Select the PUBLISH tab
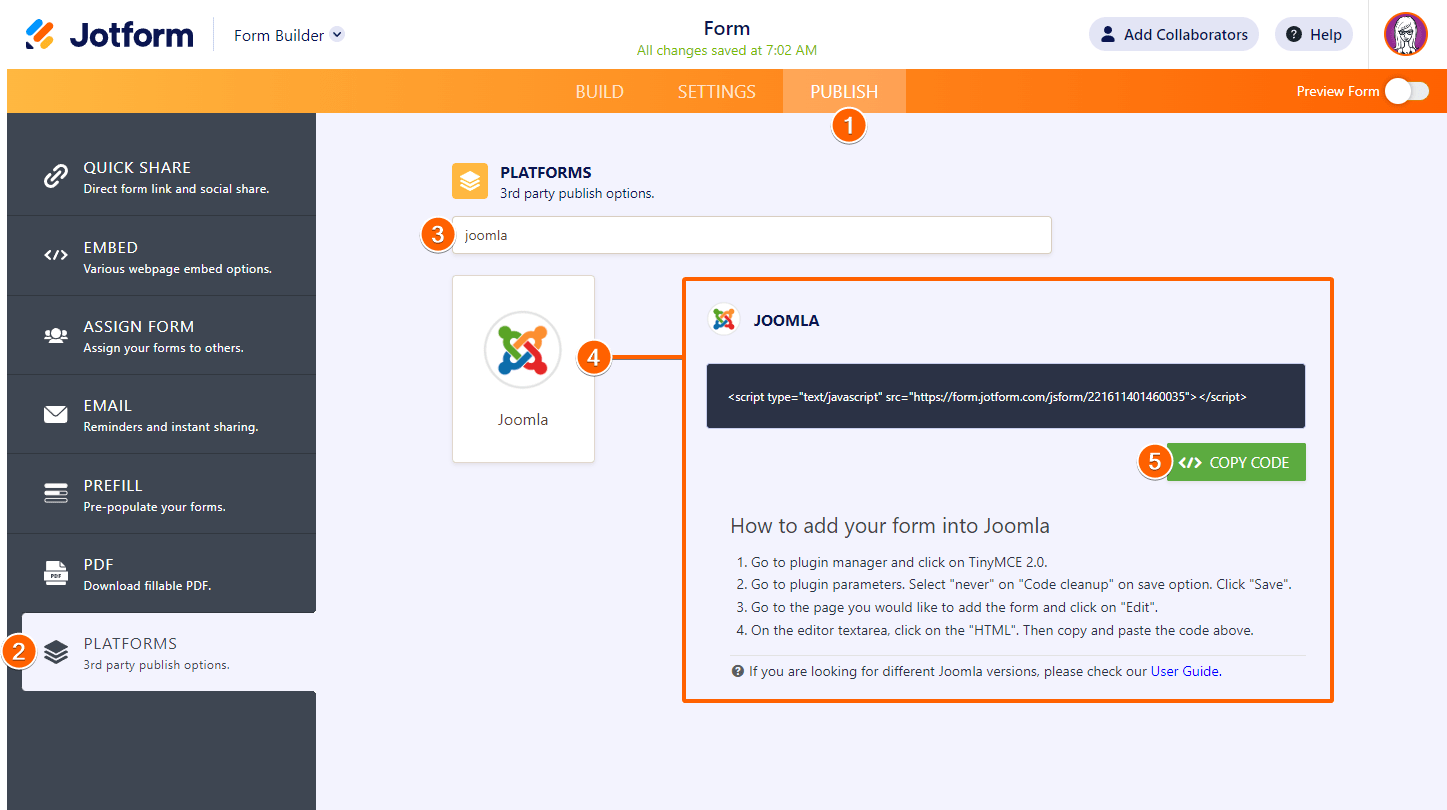This screenshot has width=1447, height=810. (844, 91)
